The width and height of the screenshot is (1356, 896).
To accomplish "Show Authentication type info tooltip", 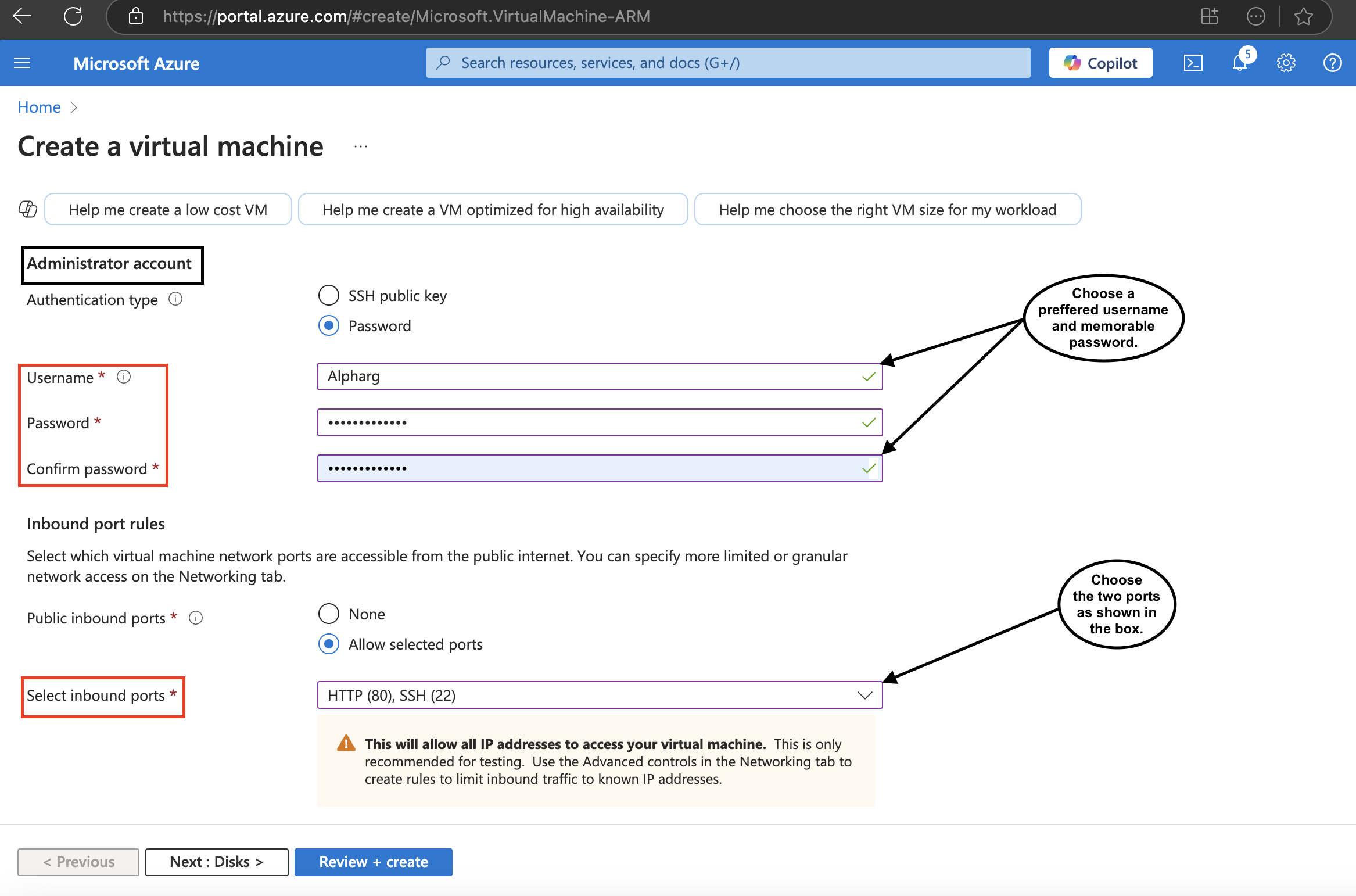I will coord(175,299).
